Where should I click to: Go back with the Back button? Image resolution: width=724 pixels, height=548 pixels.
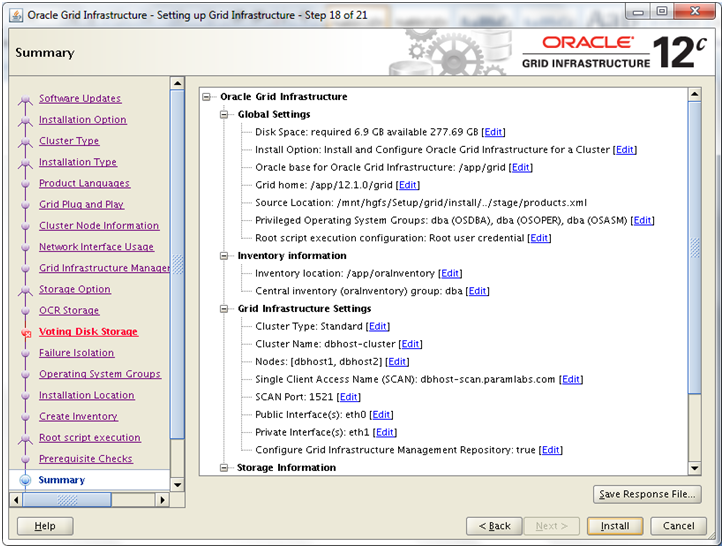click(494, 526)
